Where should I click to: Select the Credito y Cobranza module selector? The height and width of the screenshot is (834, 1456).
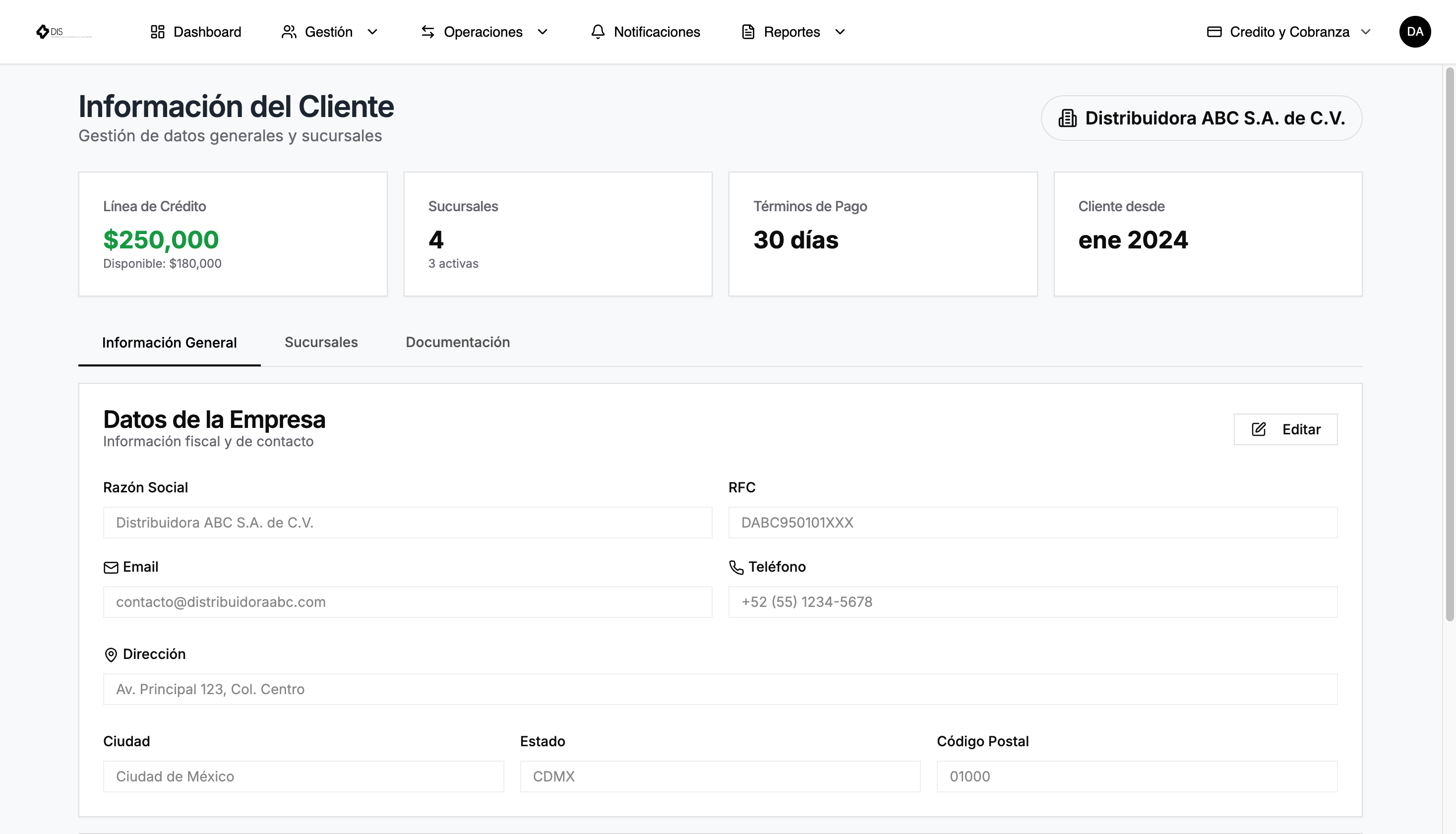pos(1289,32)
